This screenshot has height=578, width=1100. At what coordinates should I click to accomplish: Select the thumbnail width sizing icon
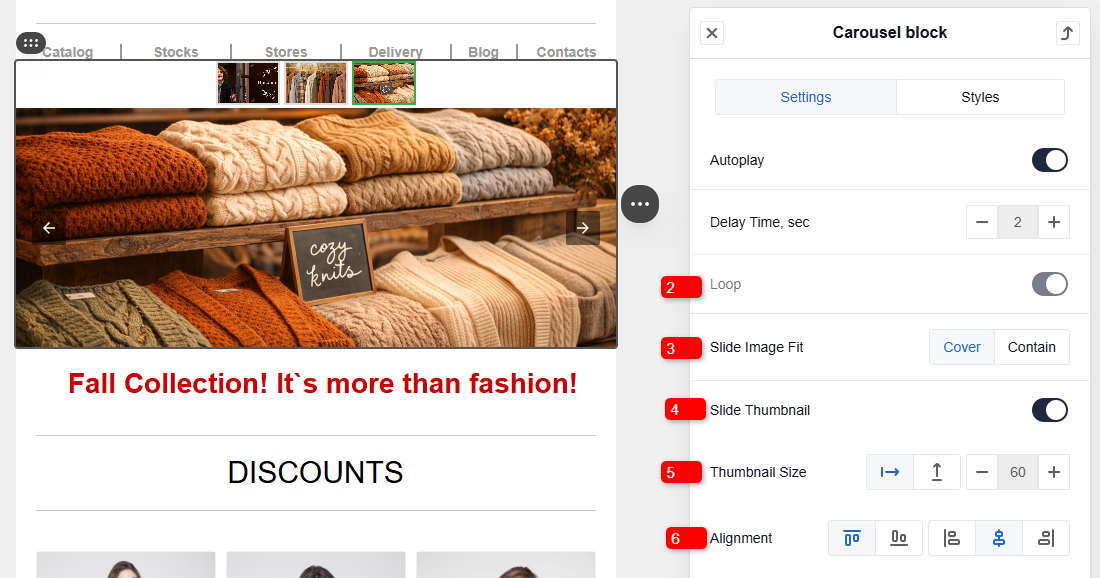[x=890, y=472]
